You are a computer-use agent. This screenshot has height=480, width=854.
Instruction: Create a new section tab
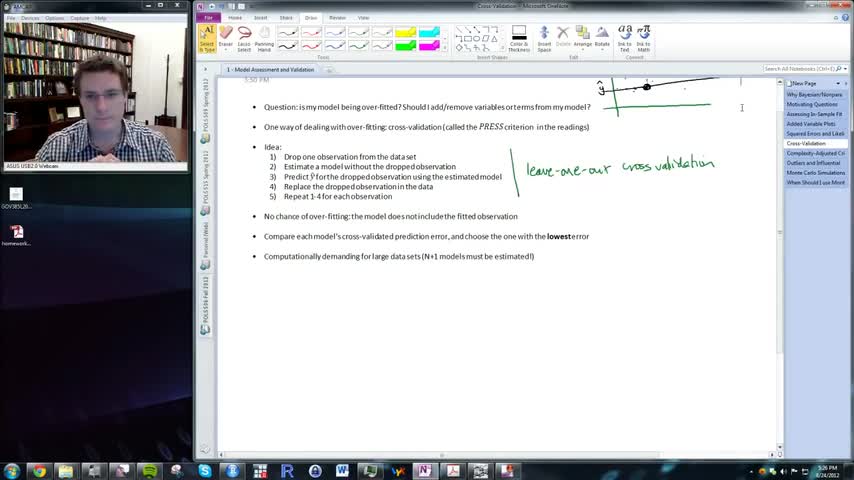(x=330, y=70)
